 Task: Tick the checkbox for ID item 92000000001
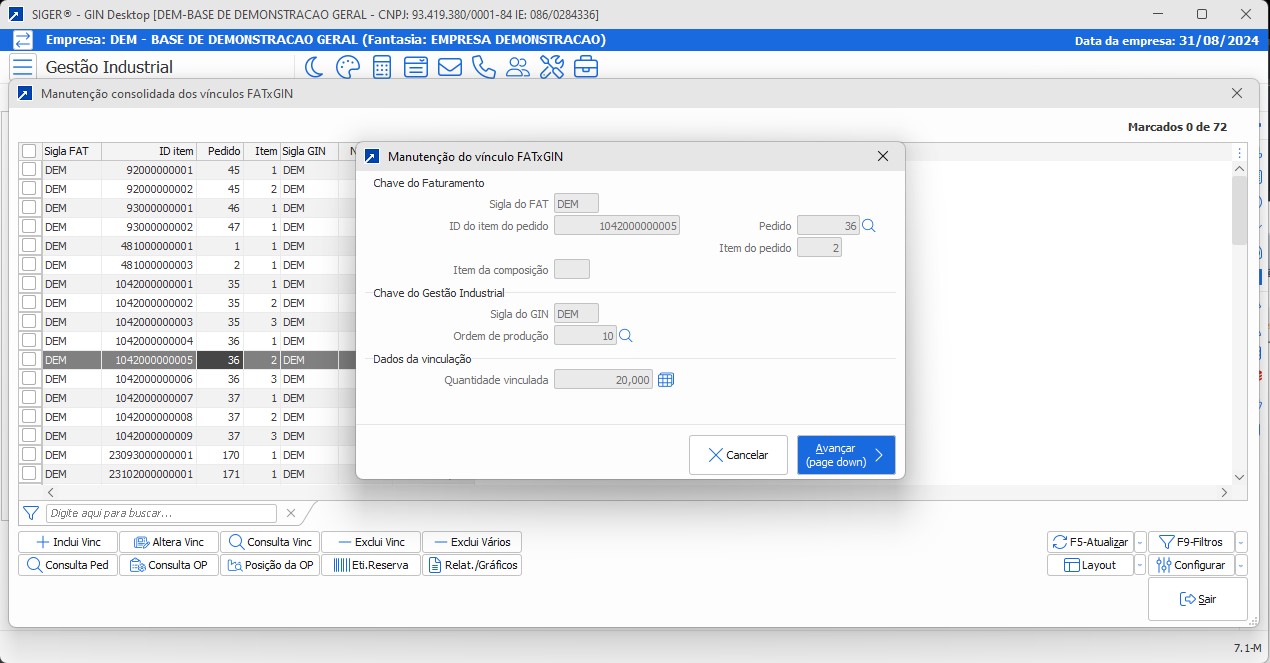pyautogui.click(x=29, y=170)
